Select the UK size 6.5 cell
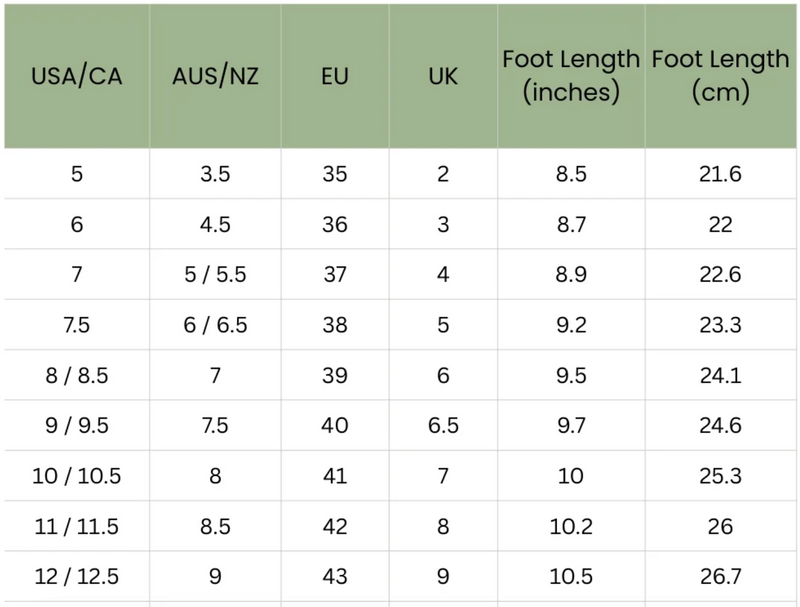This screenshot has height=607, width=800. 443,426
